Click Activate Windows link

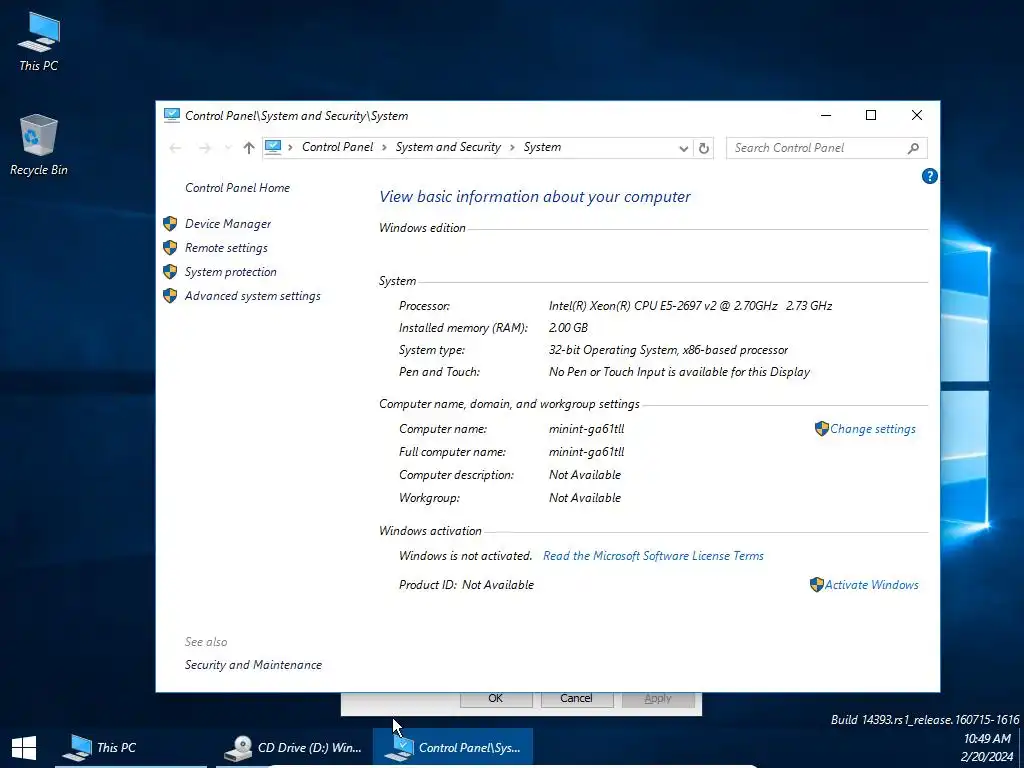tap(871, 584)
